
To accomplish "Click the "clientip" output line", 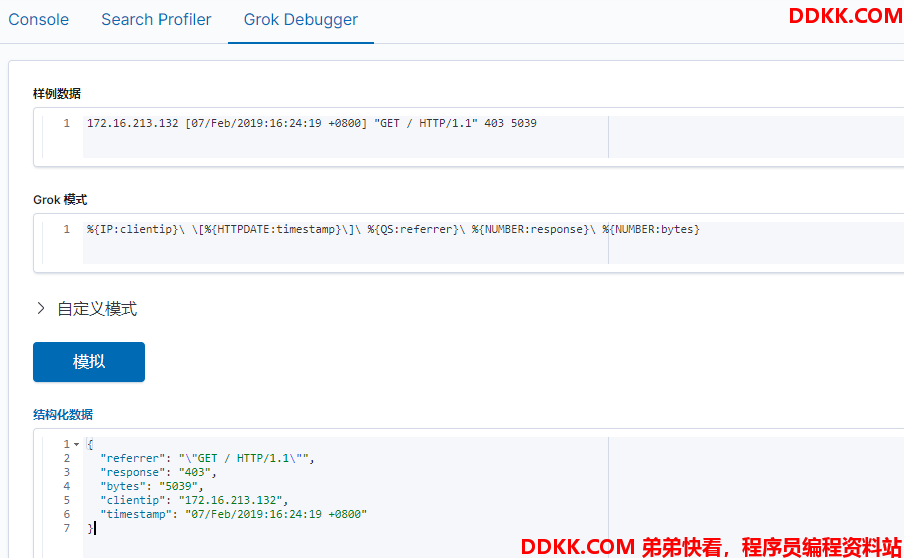I will coord(194,500).
